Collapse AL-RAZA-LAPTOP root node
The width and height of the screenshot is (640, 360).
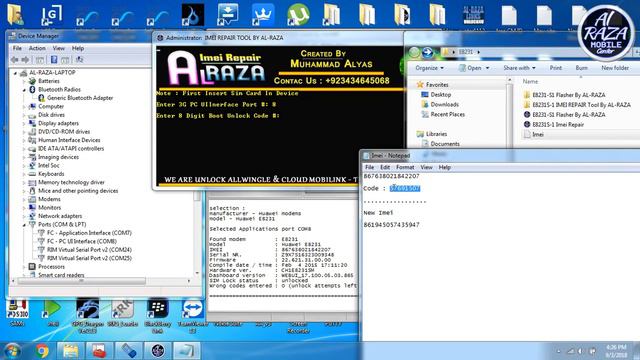(16, 73)
